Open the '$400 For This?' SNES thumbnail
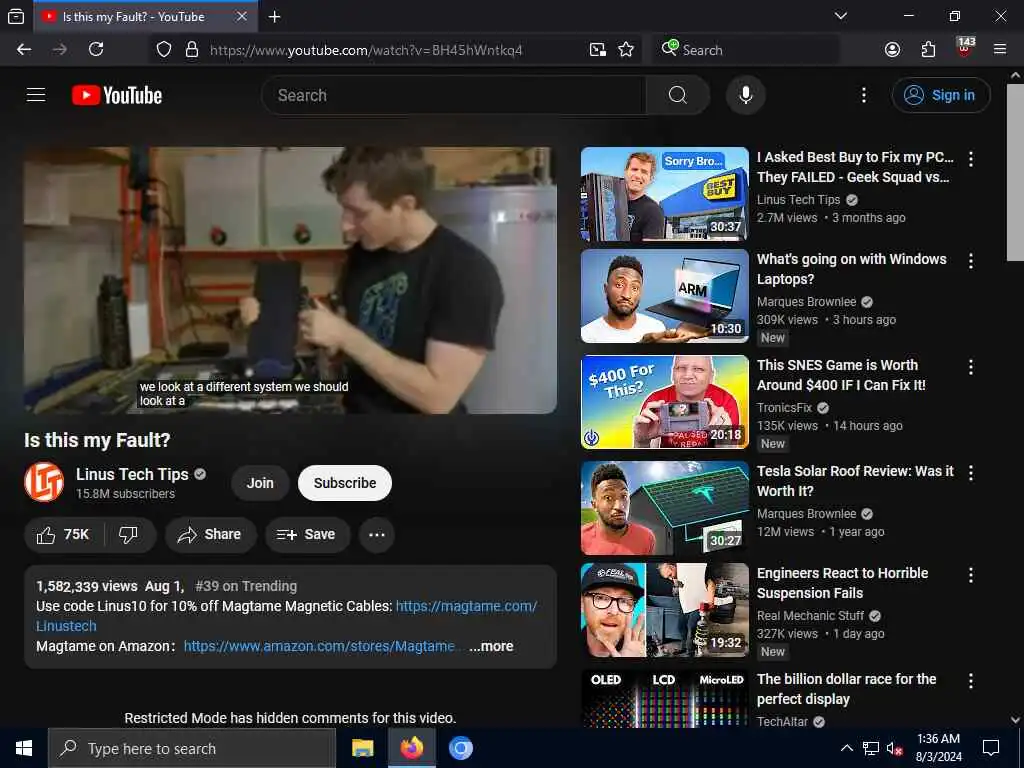The width and height of the screenshot is (1024, 768). pyautogui.click(x=665, y=402)
